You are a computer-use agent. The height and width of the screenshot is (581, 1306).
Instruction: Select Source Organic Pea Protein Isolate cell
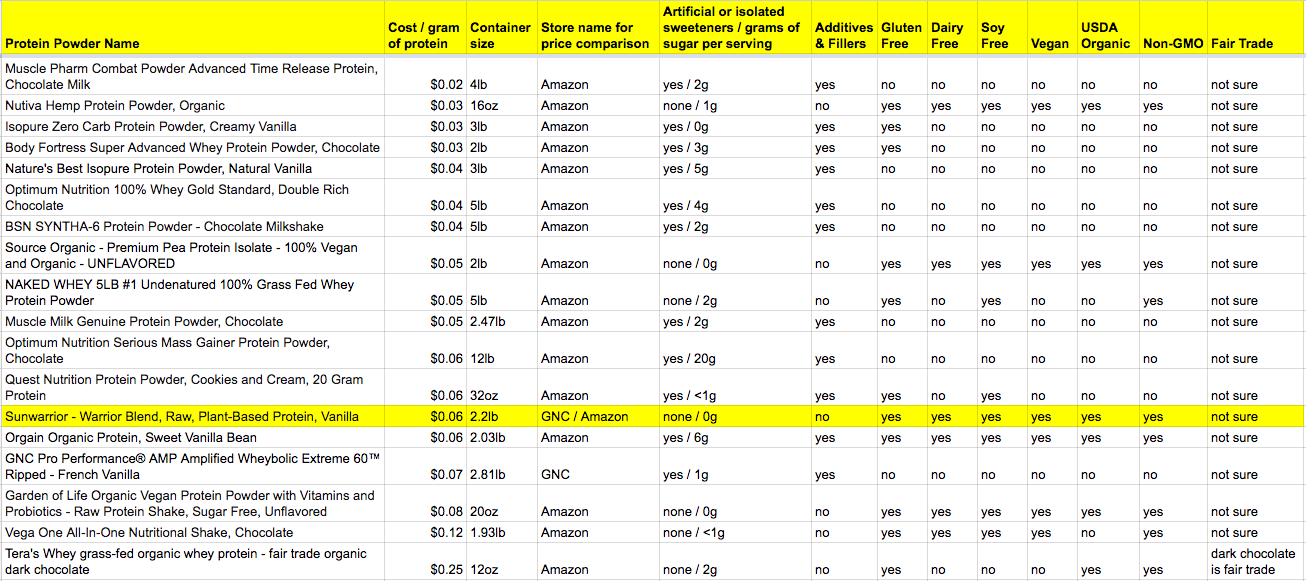tap(193, 255)
